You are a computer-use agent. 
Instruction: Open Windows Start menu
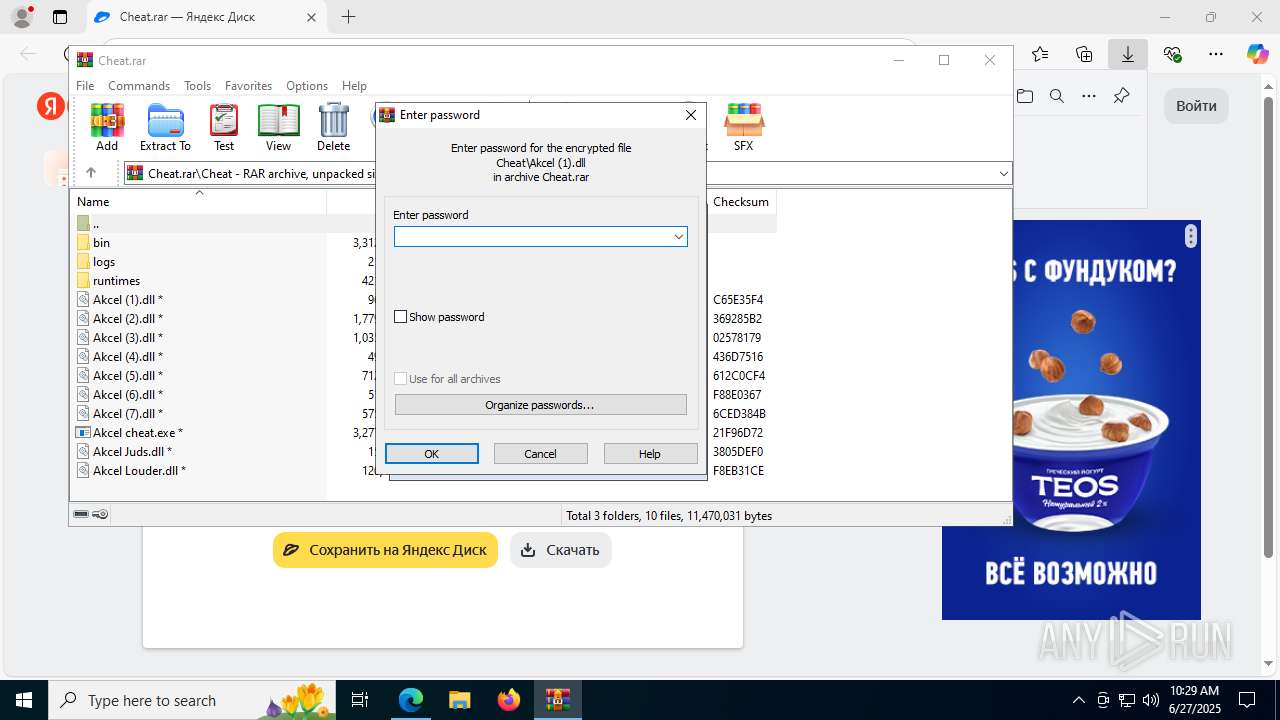tap(23, 700)
